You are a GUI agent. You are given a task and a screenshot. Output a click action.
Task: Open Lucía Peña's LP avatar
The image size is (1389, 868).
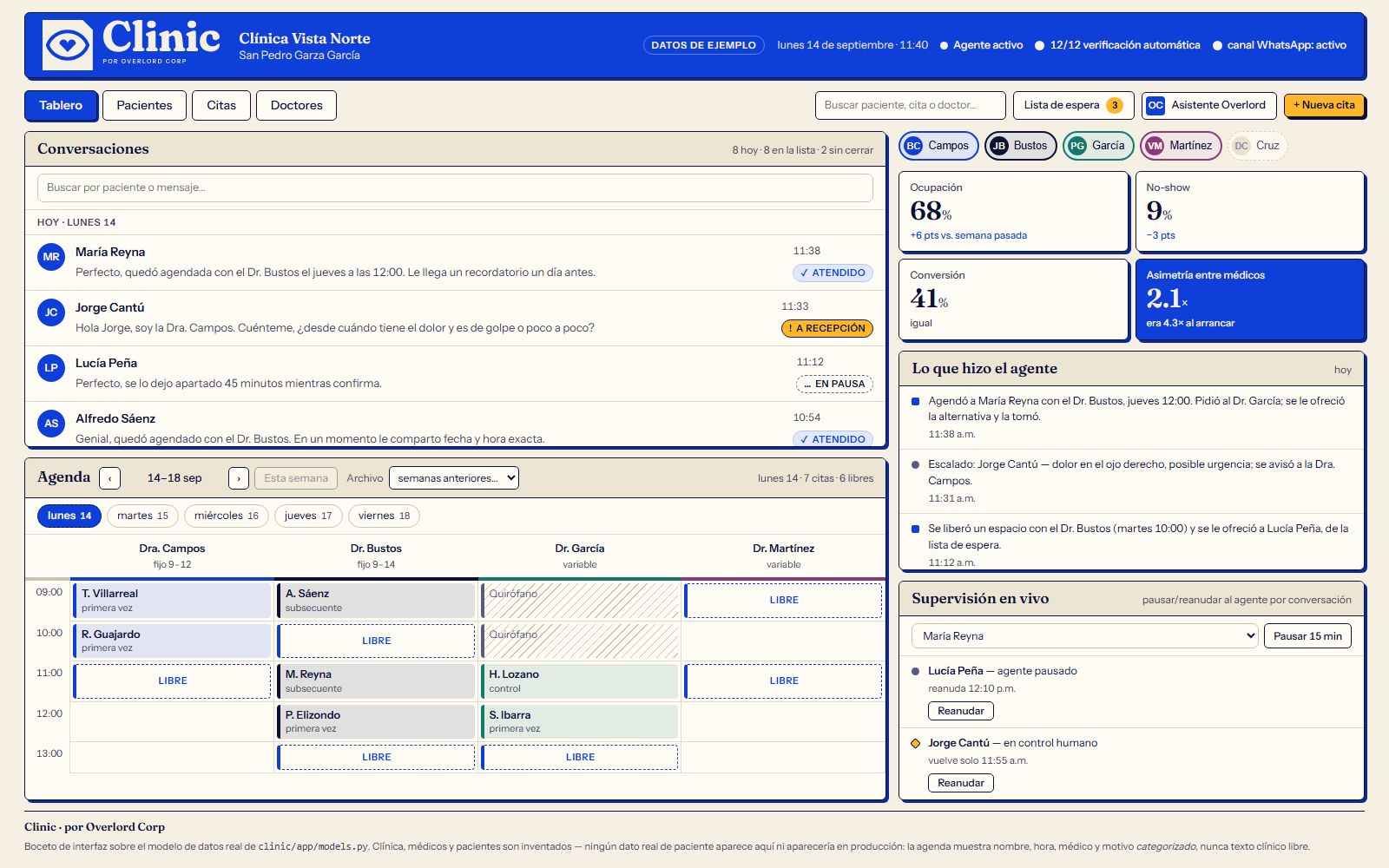[x=51, y=368]
